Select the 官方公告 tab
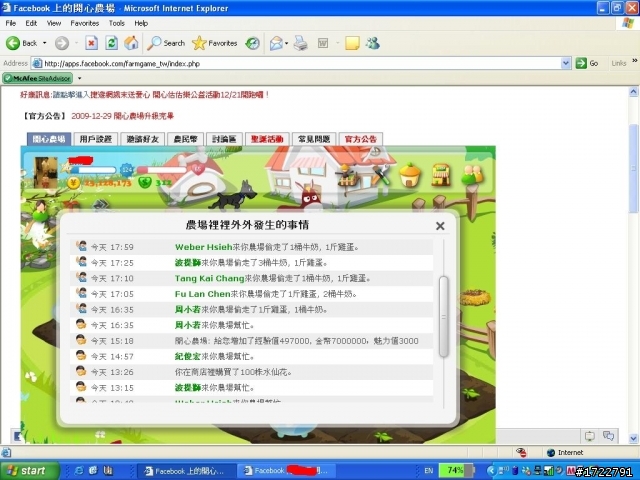This screenshot has width=640, height=480. pyautogui.click(x=361, y=139)
